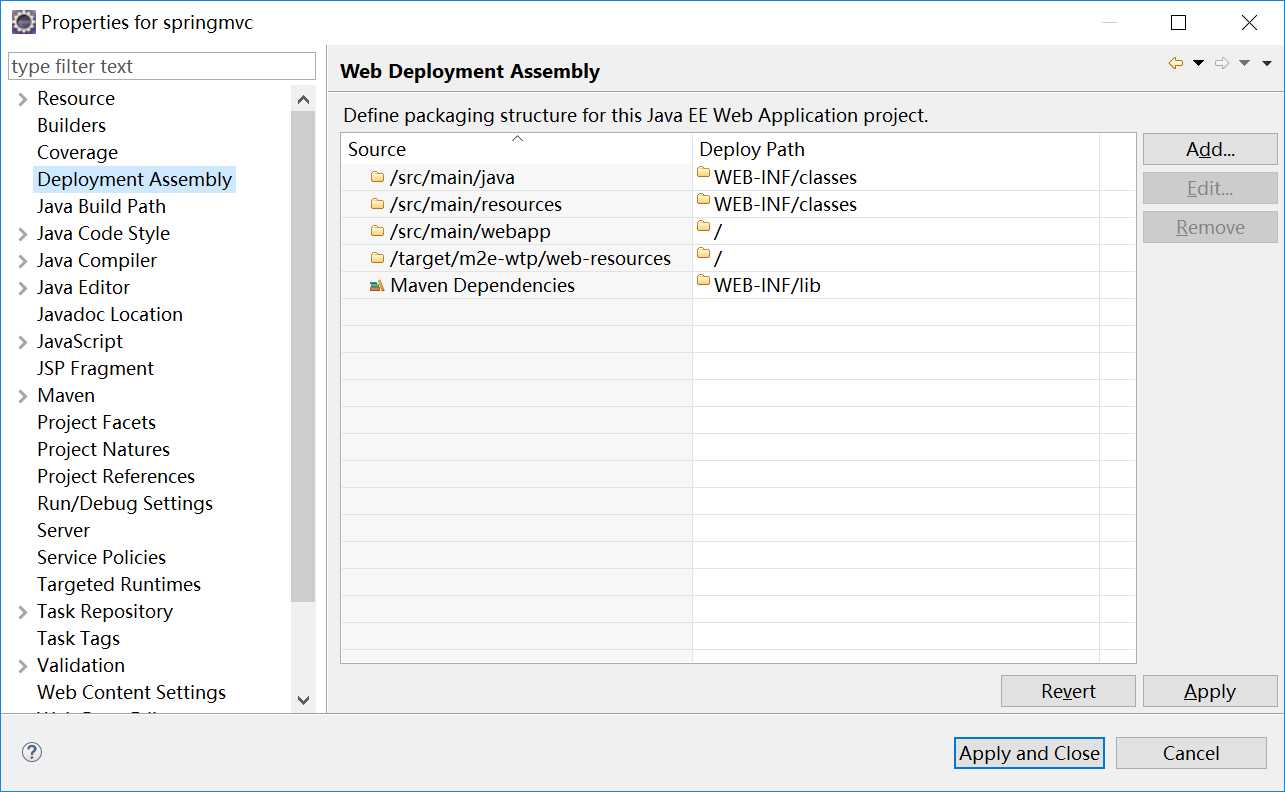
Task: Click the Apply button
Action: pyautogui.click(x=1210, y=691)
